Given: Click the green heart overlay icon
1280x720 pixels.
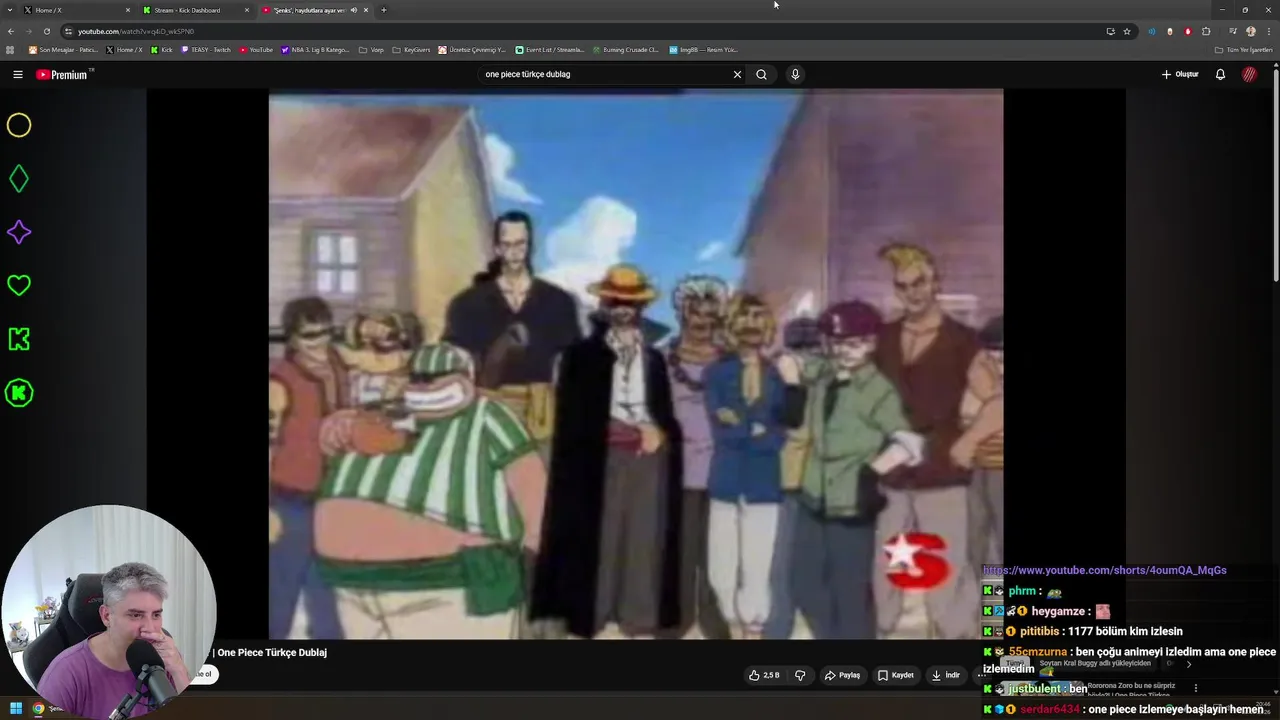Looking at the screenshot, I should (x=19, y=286).
